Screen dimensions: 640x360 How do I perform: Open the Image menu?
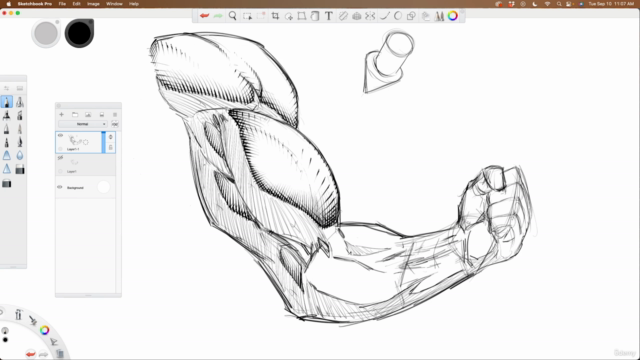(93, 4)
